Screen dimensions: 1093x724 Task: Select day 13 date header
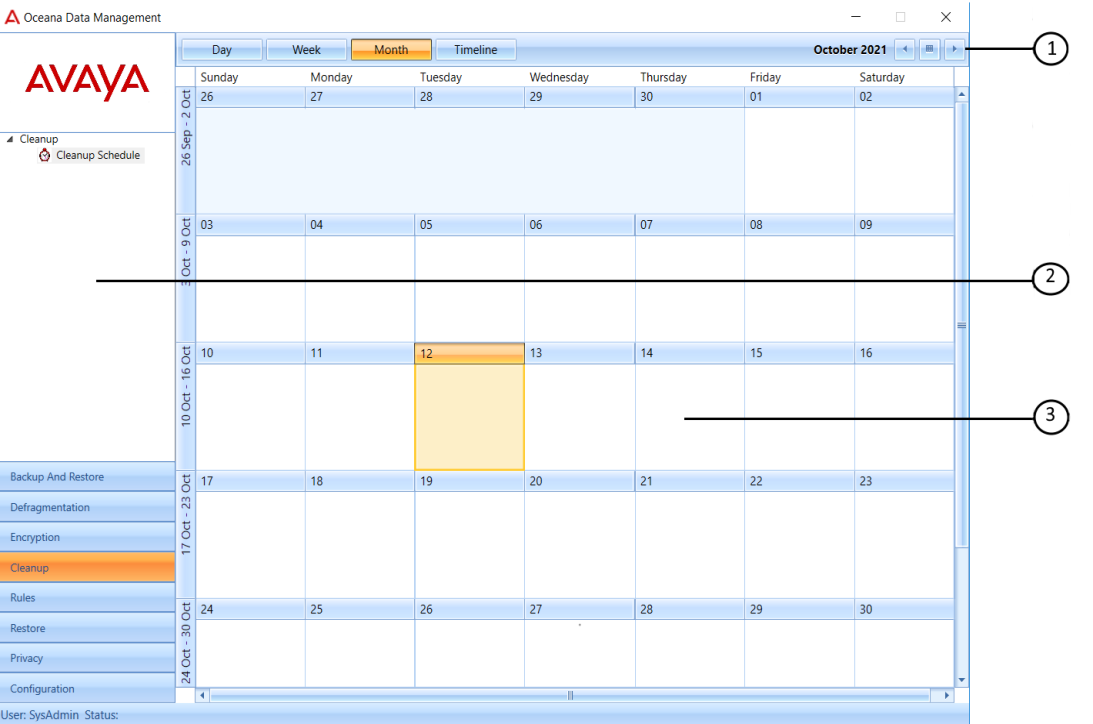(579, 353)
